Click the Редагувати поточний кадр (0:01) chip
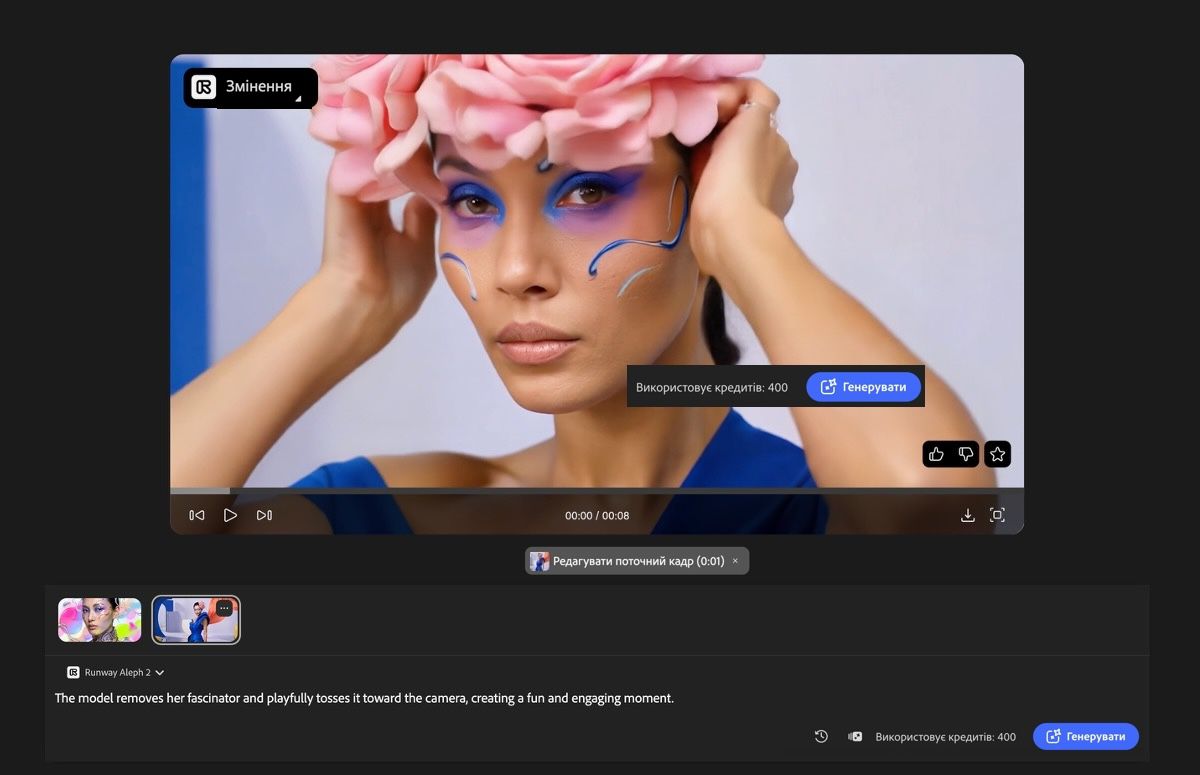The width and height of the screenshot is (1200, 775). (637, 561)
